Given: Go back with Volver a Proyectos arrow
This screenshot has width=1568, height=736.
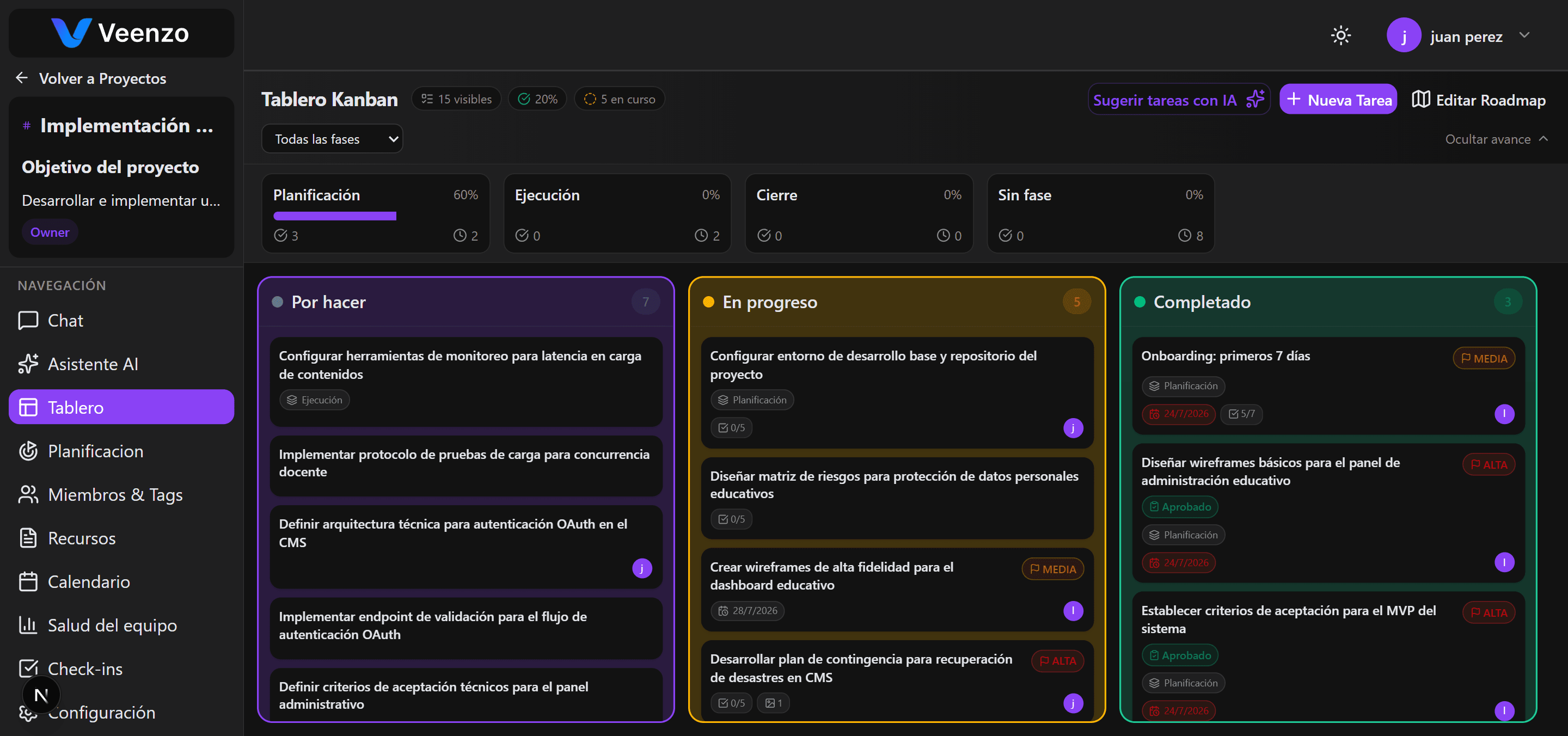Looking at the screenshot, I should (22, 78).
